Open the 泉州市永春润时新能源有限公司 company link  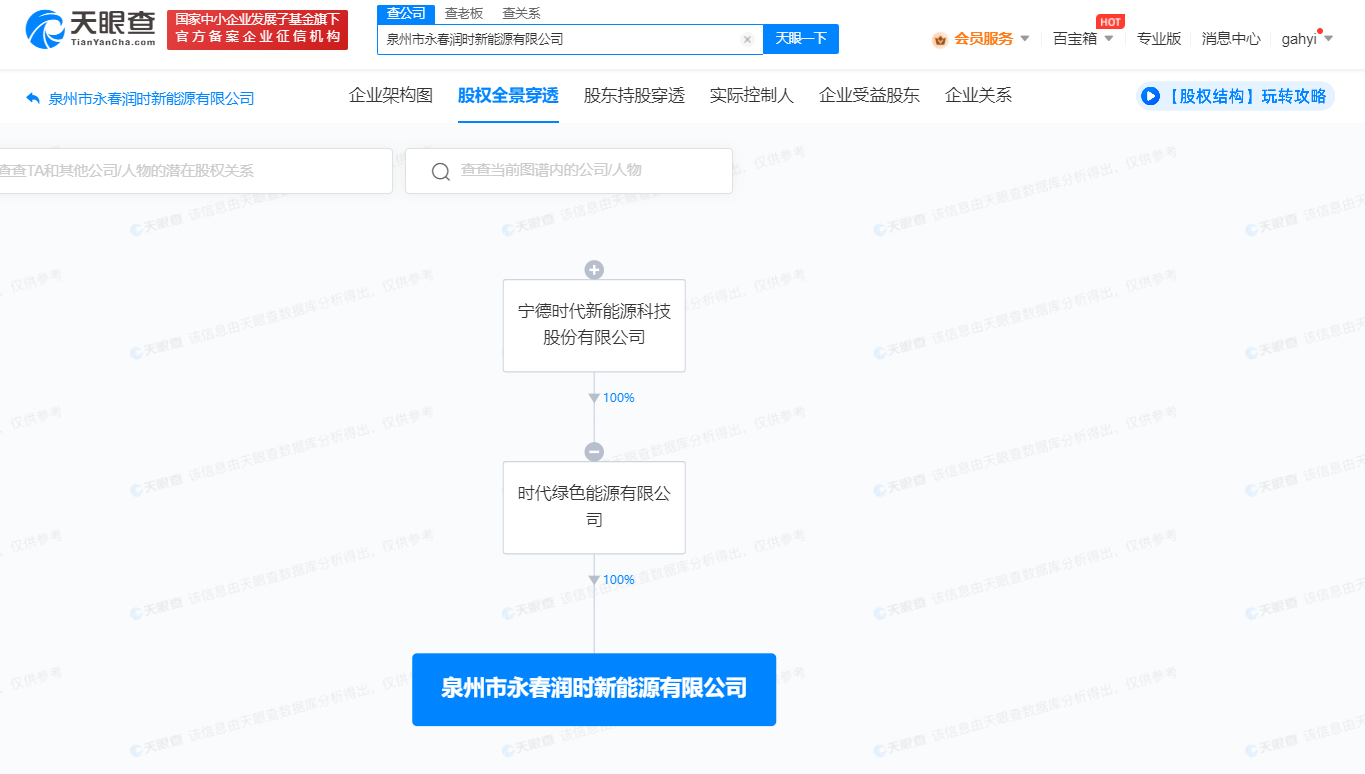pos(594,689)
